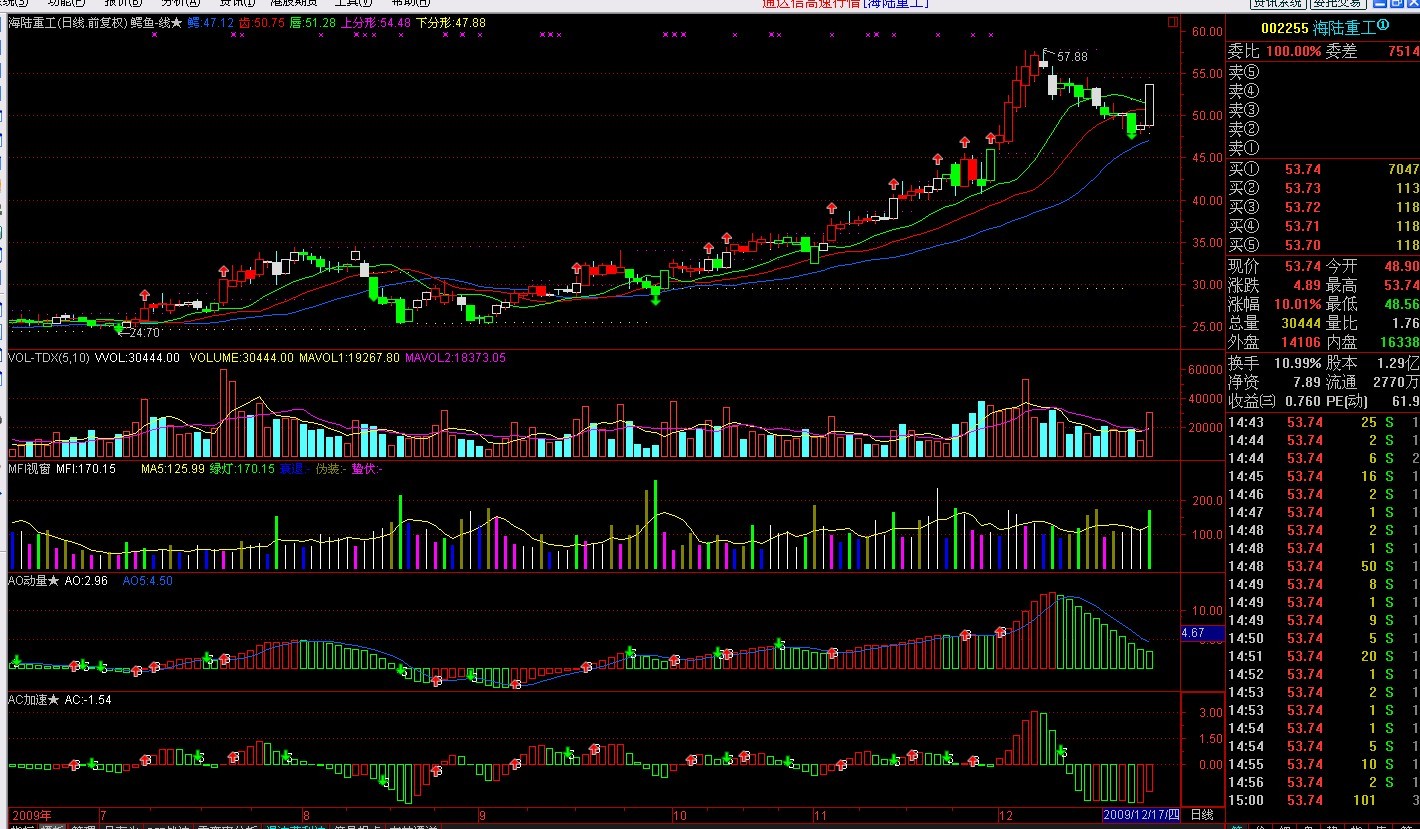Viewport: 1420px width, 829px height.
Task: Click the 2009/12/17/四 date marker
Action: pos(1142,815)
